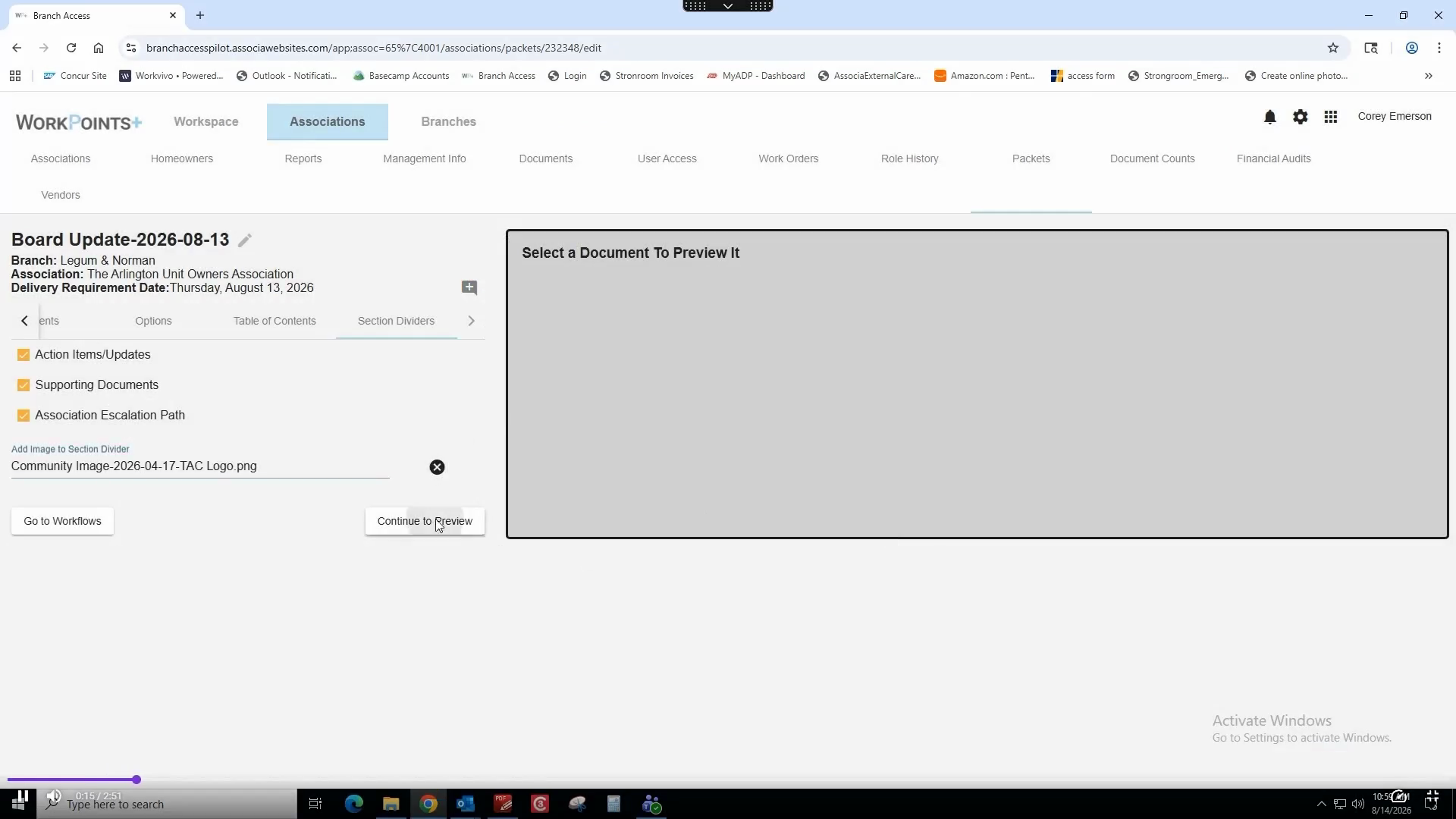This screenshot has width=1456, height=819.
Task: Open MyADP - Dashboard bookmark
Action: tap(755, 76)
